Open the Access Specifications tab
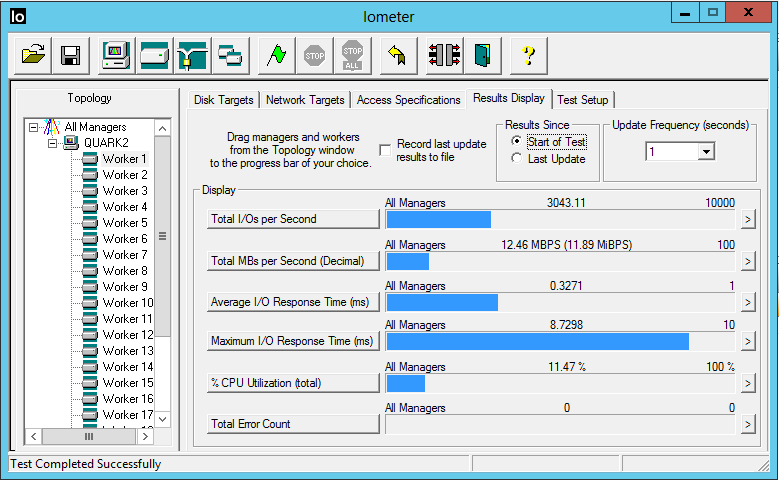Viewport: 779px width, 482px height. coord(408,100)
